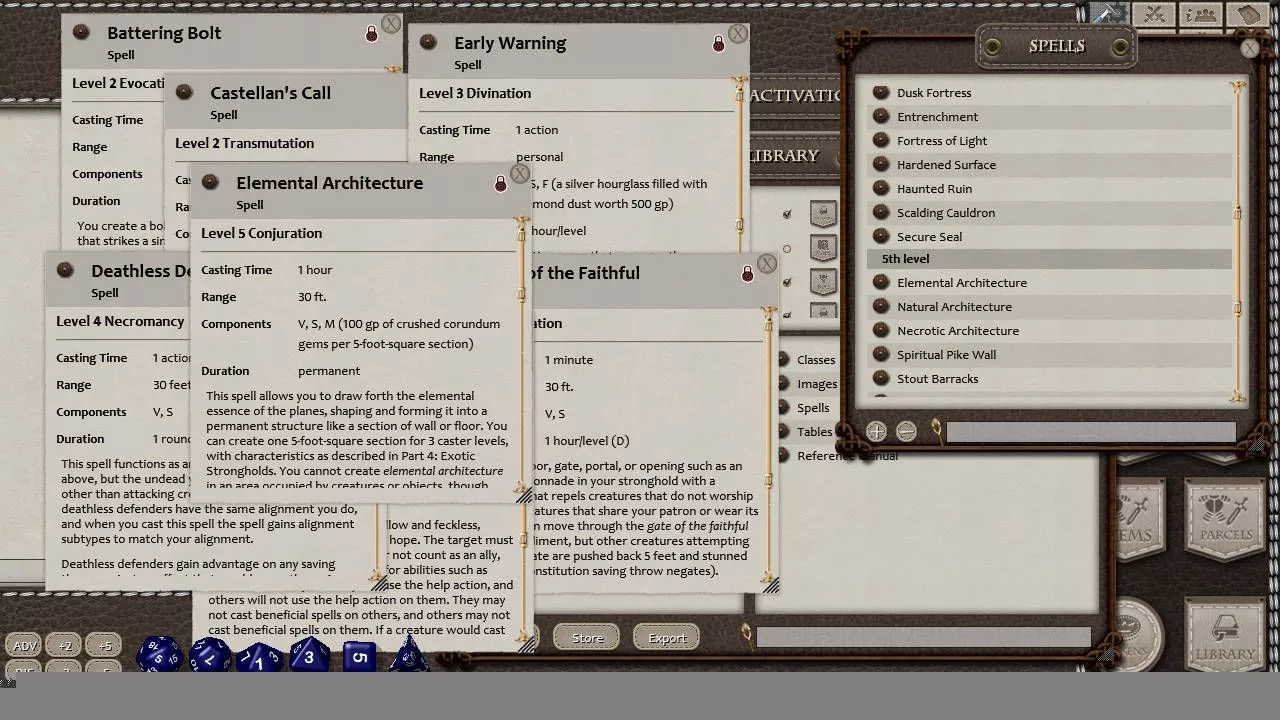Image resolution: width=1280 pixels, height=720 pixels.
Task: Open the Library sidebar button
Action: click(1225, 637)
